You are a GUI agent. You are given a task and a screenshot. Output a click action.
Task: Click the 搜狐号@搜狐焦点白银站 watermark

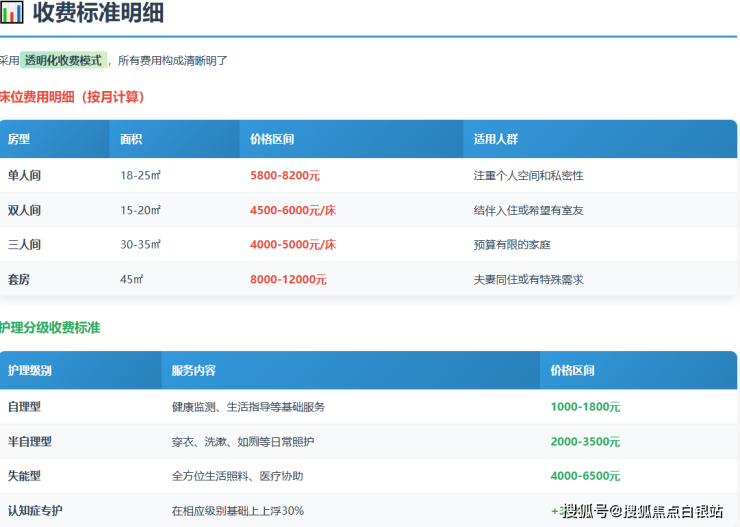pos(642,511)
